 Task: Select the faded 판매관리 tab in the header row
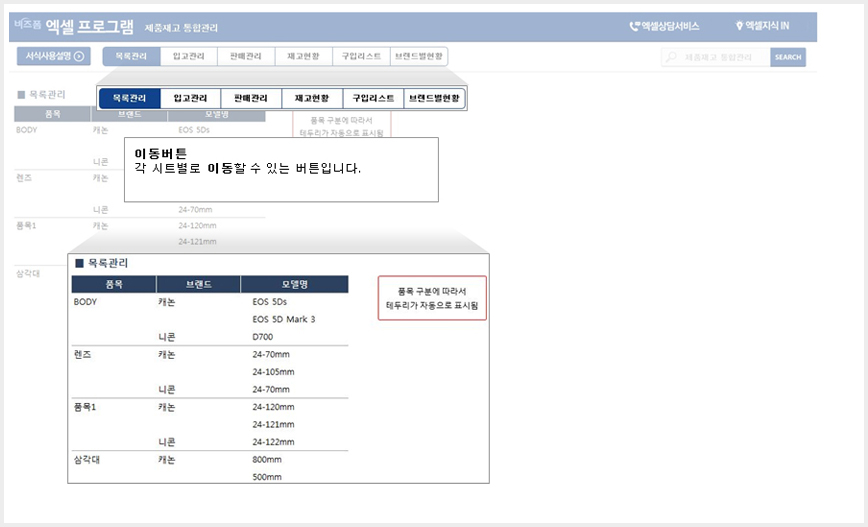pos(246,56)
